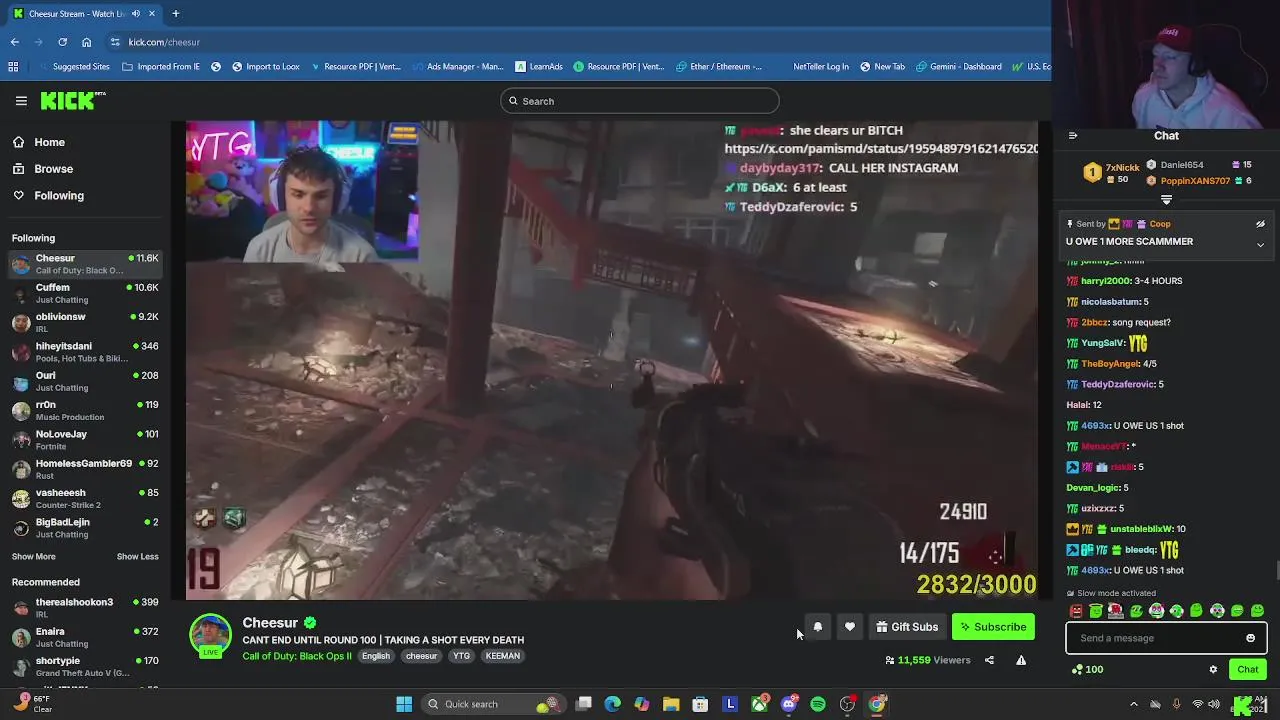
Task: Open hiheyitsdani channel in Following
Action: (85, 352)
